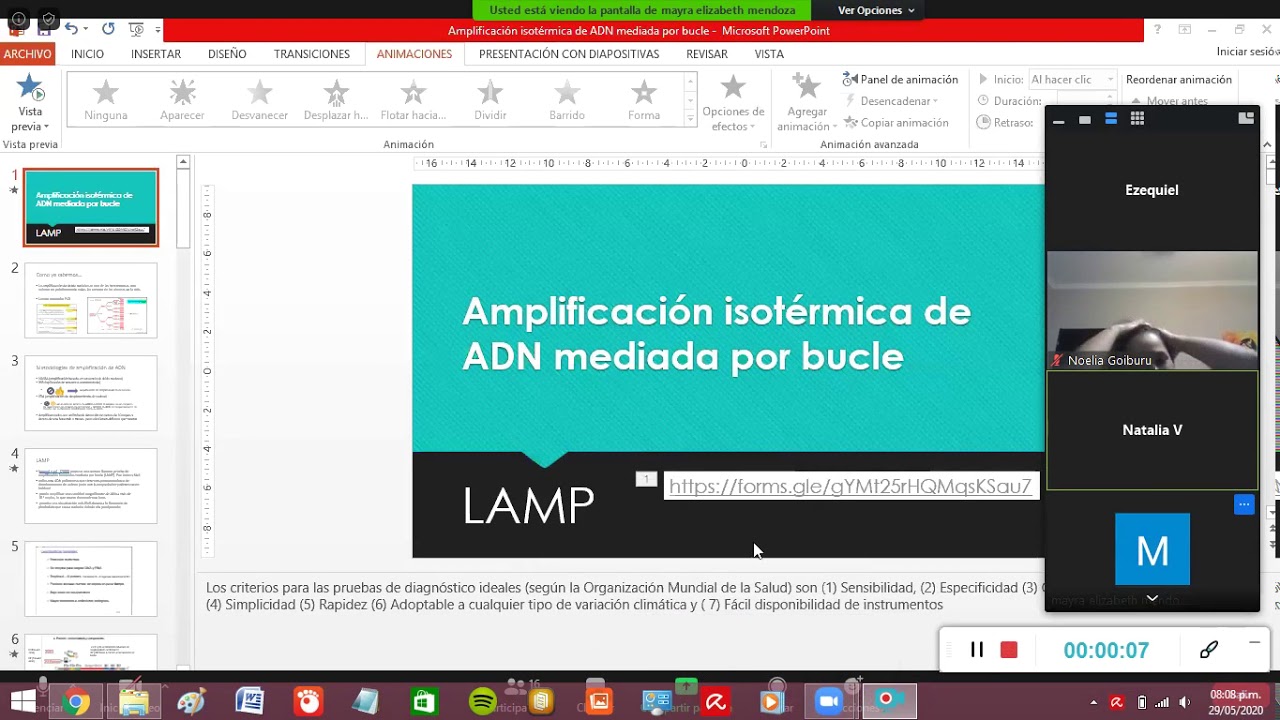Click the LAMP subtitle text on slide
The image size is (1280, 720).
(x=528, y=506)
